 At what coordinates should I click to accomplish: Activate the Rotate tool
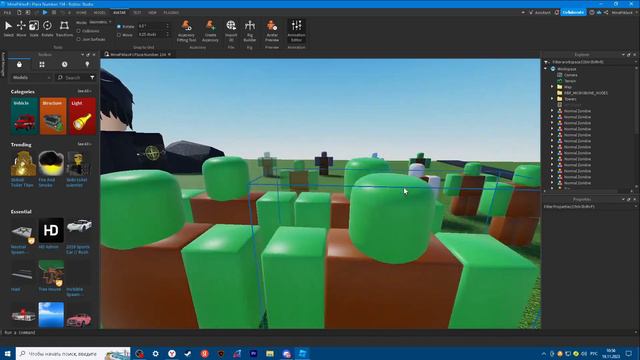click(x=47, y=29)
